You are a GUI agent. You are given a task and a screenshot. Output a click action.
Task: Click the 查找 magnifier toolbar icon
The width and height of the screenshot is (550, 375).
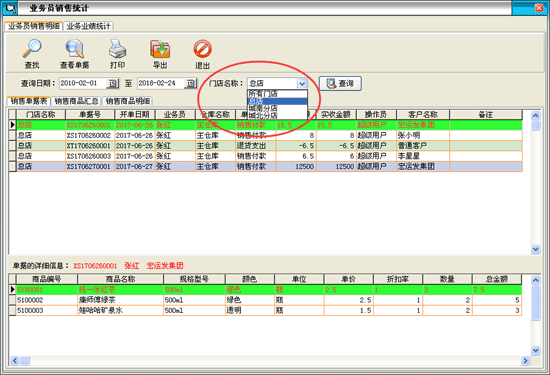click(32, 49)
